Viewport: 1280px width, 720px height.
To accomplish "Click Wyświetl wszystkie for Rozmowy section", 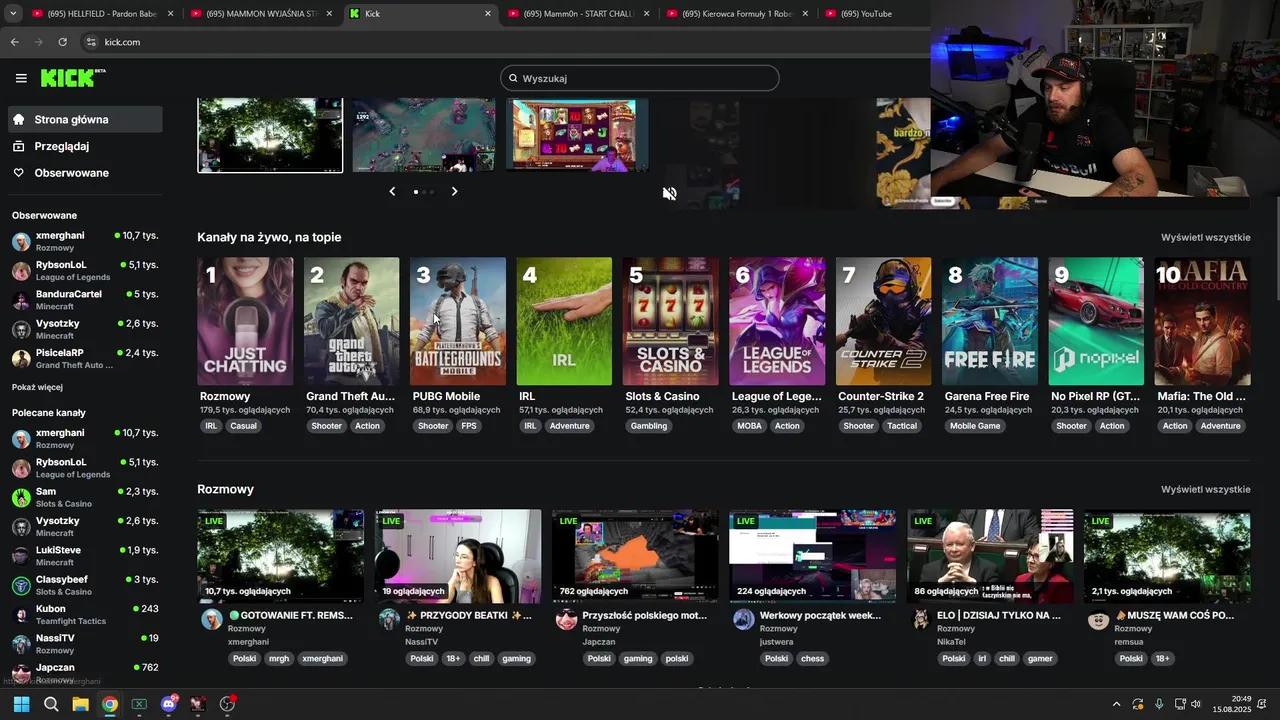I will (1205, 490).
